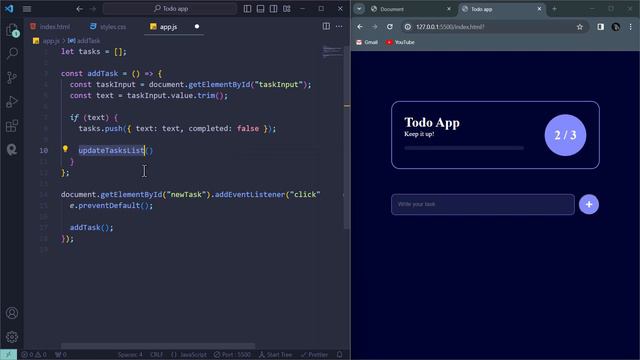Open Customize Layout in VS Code
This screenshot has width=640, height=360.
click(x=287, y=9)
